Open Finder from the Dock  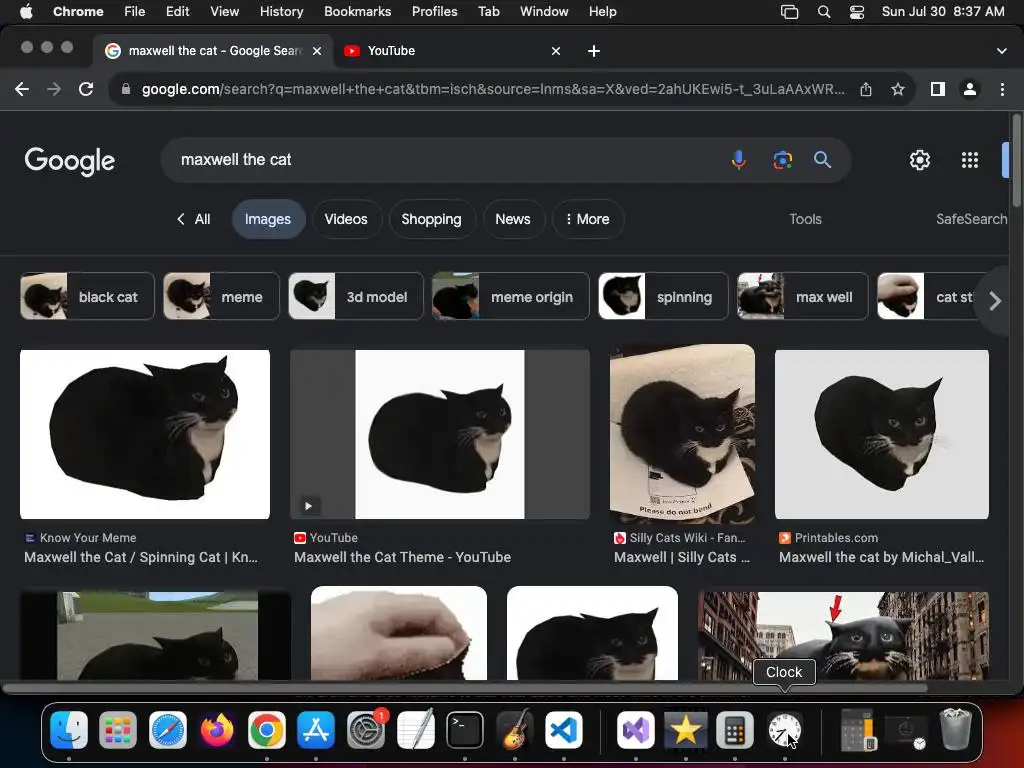[69, 729]
